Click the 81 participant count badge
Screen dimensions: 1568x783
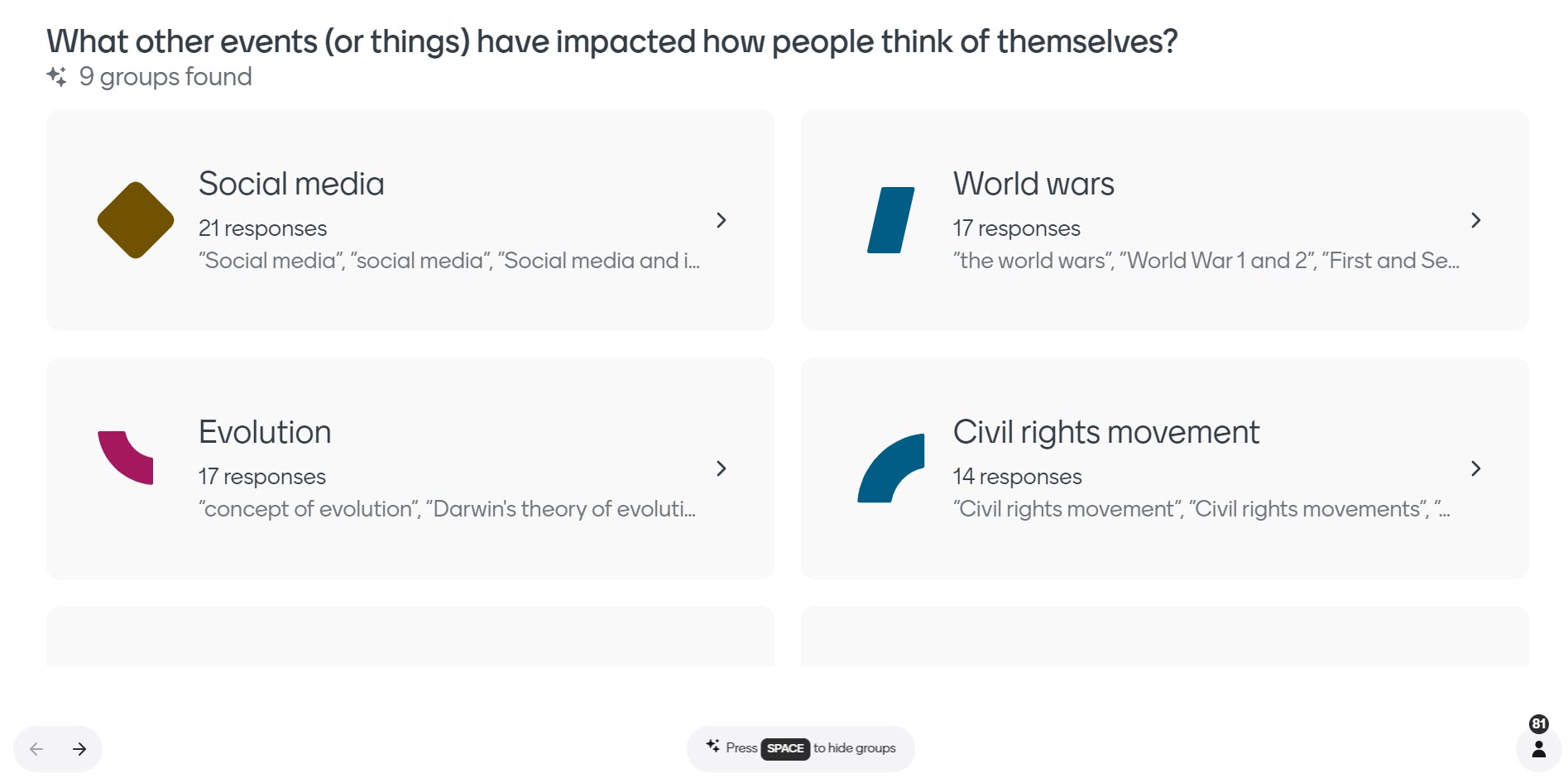1538,724
